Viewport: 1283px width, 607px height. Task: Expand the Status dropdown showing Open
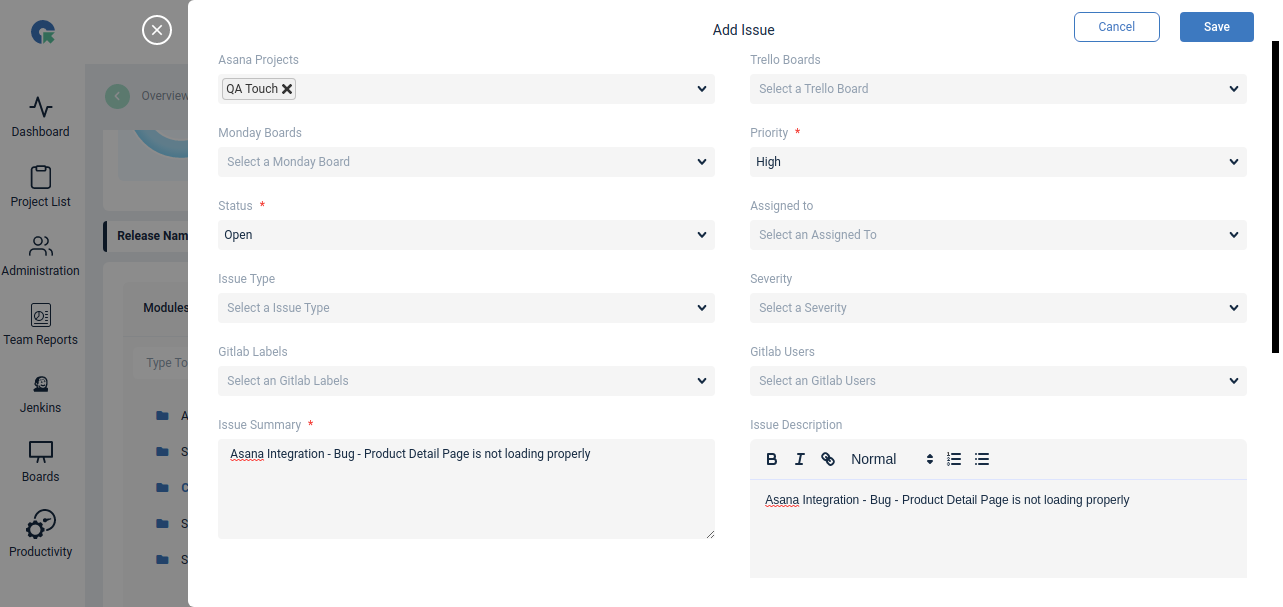tap(465, 235)
